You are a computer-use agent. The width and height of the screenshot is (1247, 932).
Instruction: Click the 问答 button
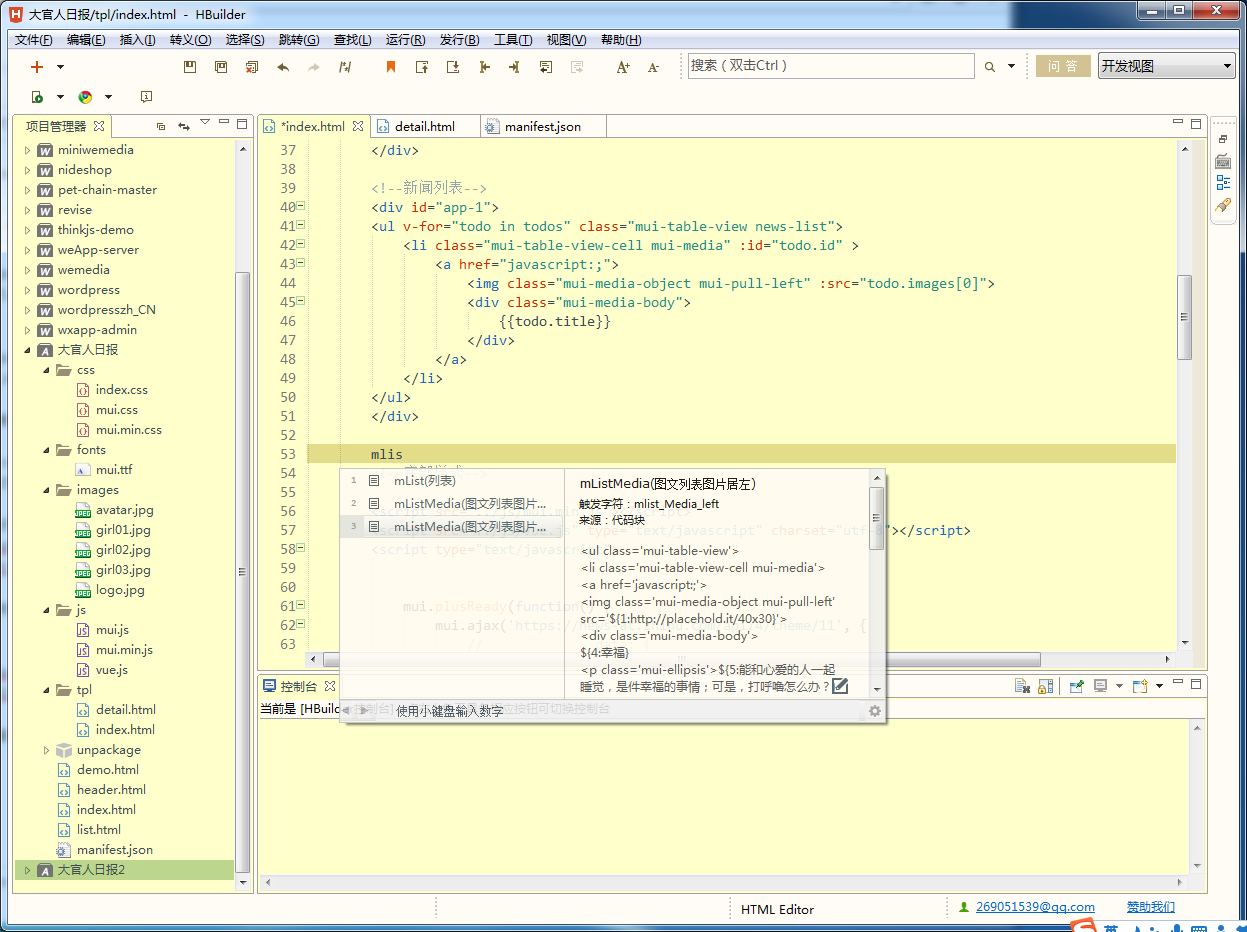pos(1063,66)
